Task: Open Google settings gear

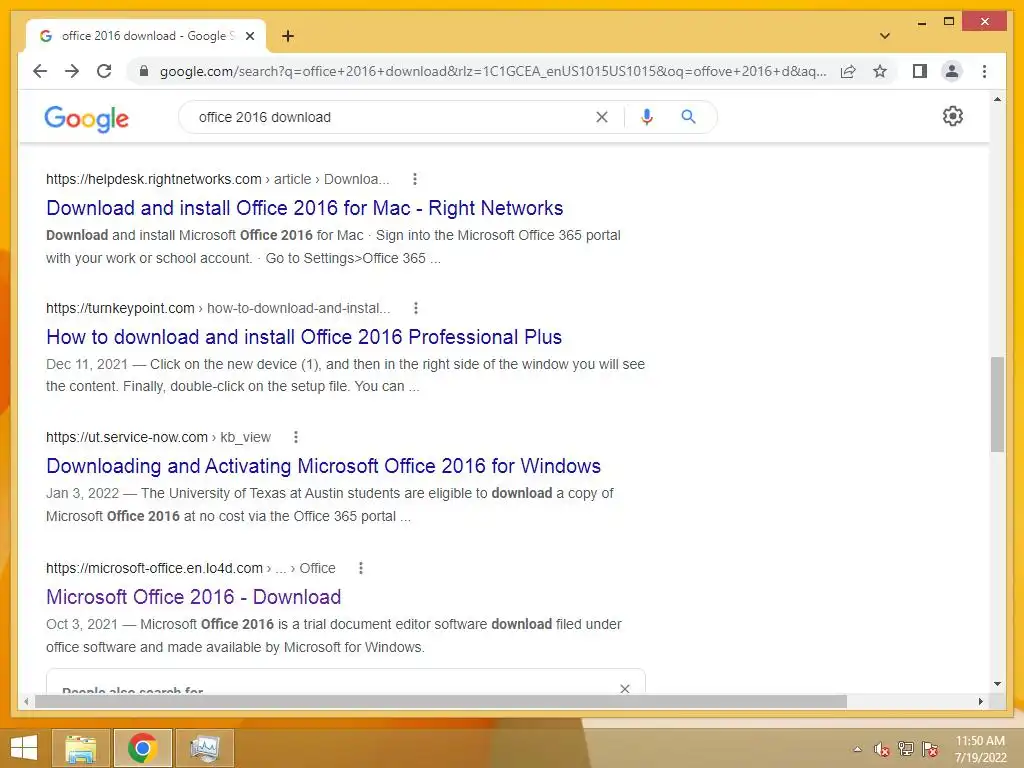Action: pos(953,116)
